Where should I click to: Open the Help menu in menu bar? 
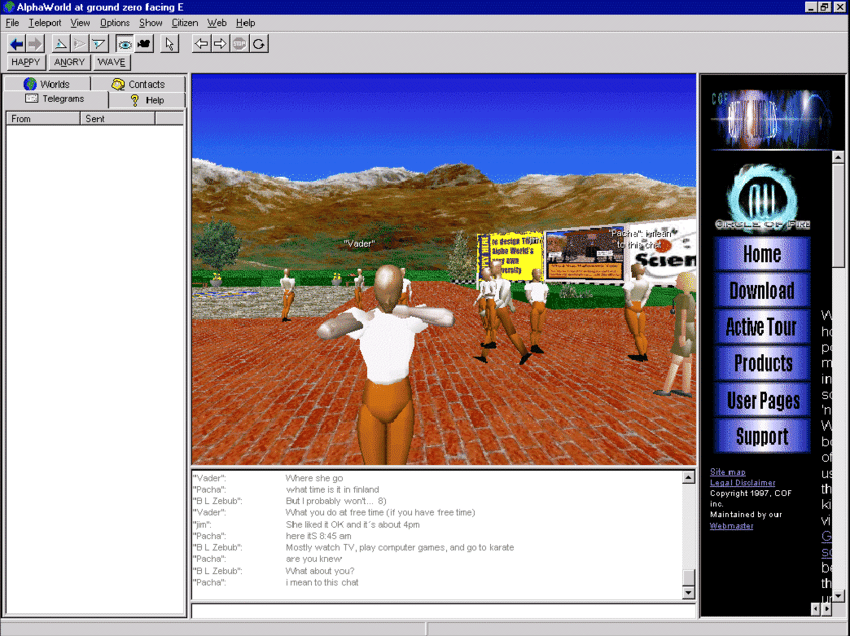coord(246,23)
